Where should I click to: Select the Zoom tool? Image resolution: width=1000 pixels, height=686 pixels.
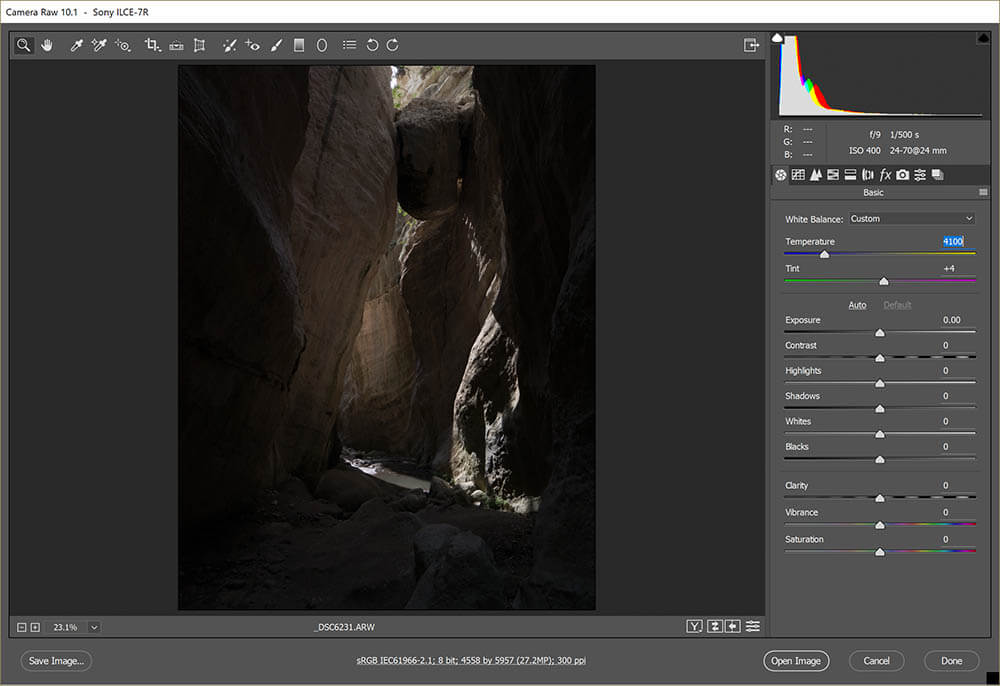point(23,44)
